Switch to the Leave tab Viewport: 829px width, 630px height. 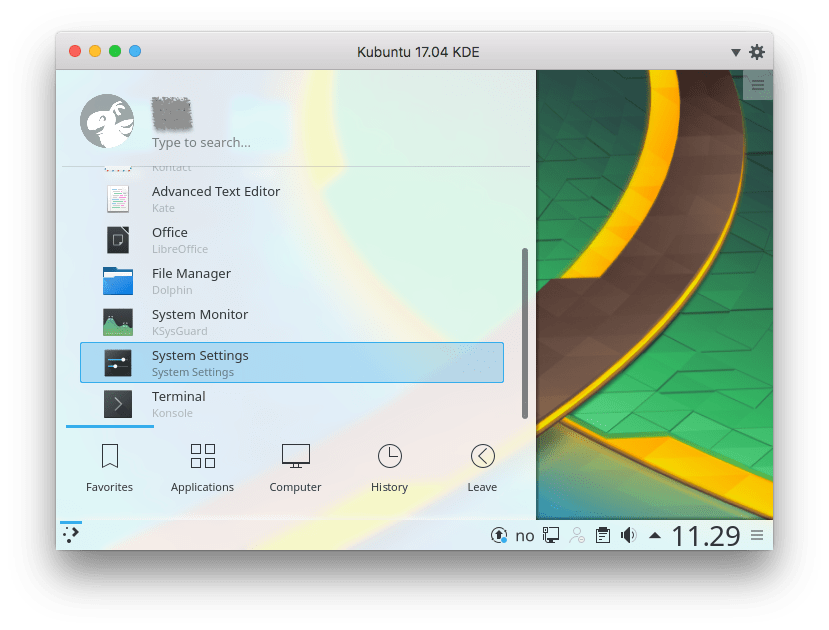pos(482,468)
